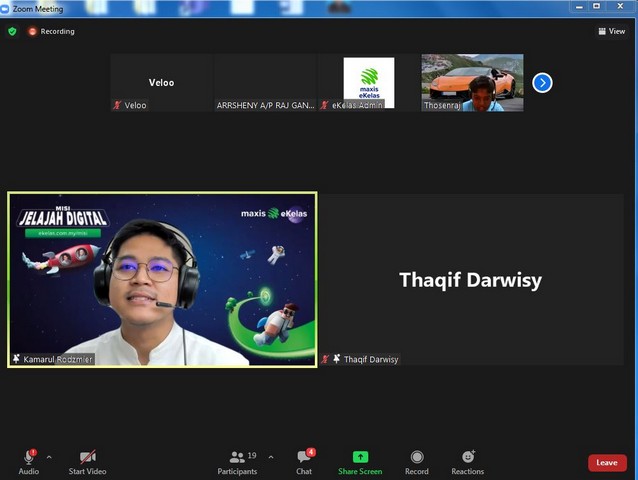Open the View layout menu
The image size is (638, 480).
[x=611, y=31]
